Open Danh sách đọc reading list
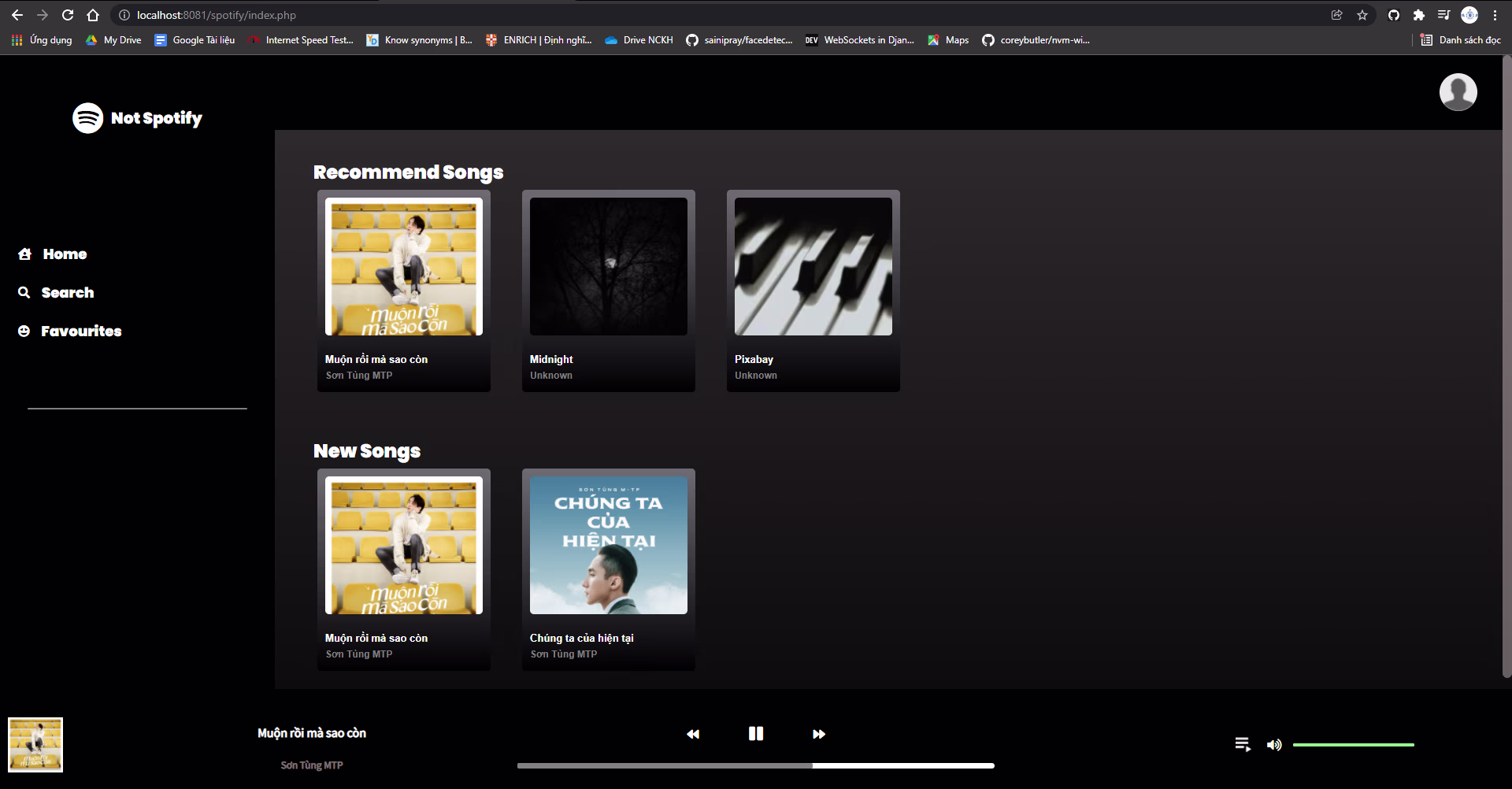This screenshot has height=789, width=1512. [1461, 40]
